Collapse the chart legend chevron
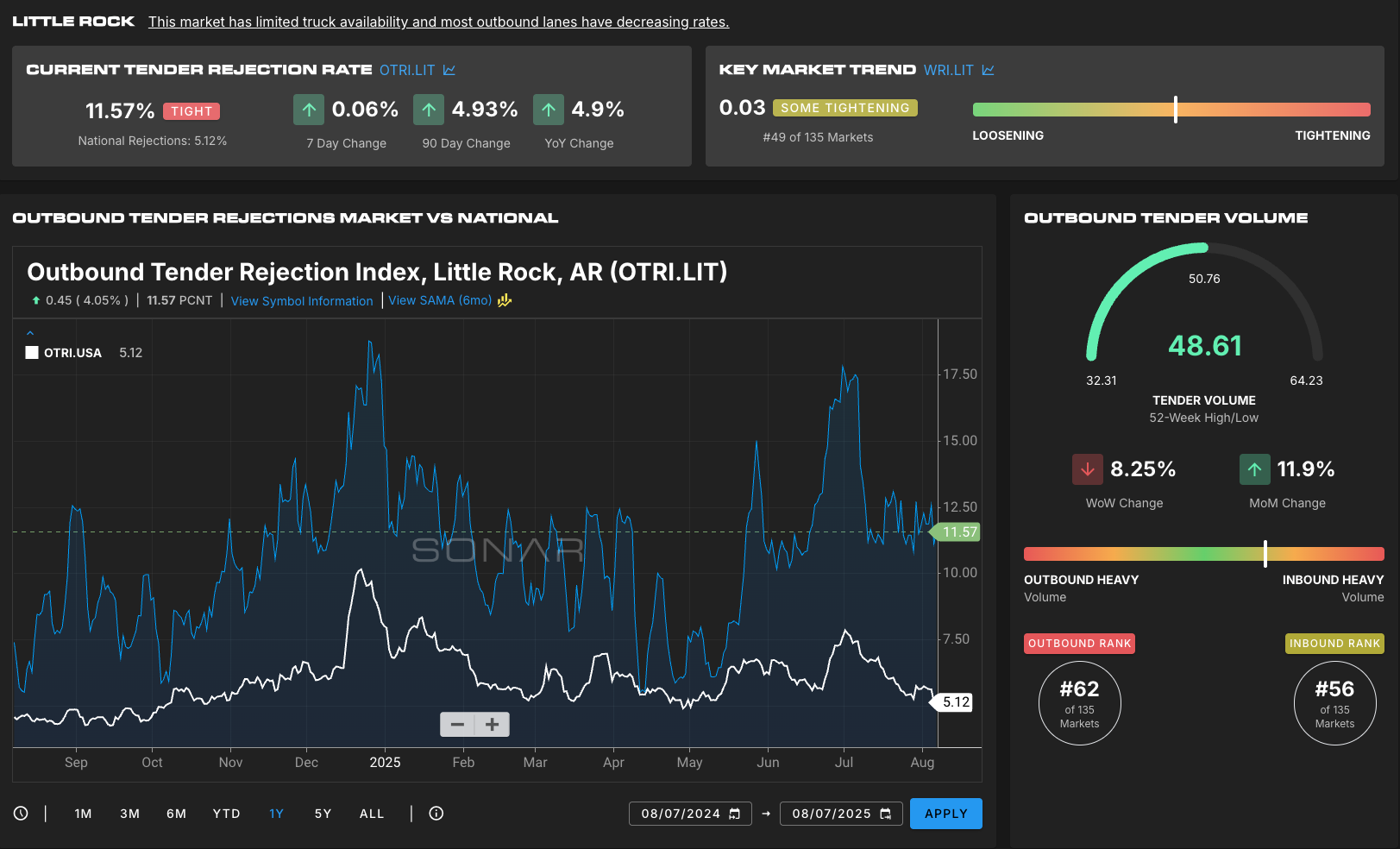This screenshot has height=849, width=1400. pos(30,332)
